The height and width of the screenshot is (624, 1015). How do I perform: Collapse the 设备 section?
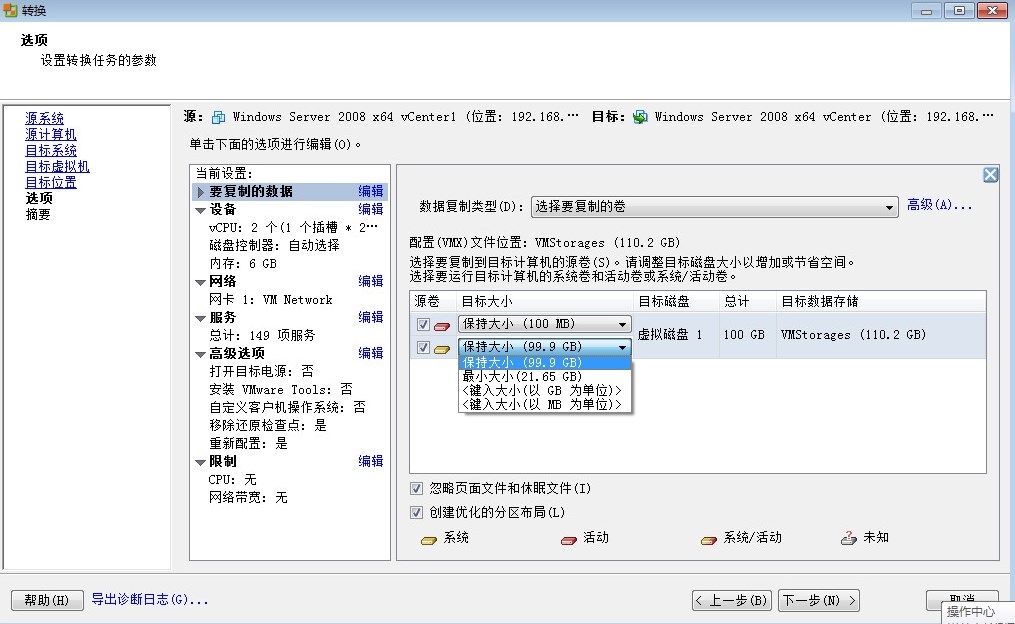pyautogui.click(x=201, y=210)
